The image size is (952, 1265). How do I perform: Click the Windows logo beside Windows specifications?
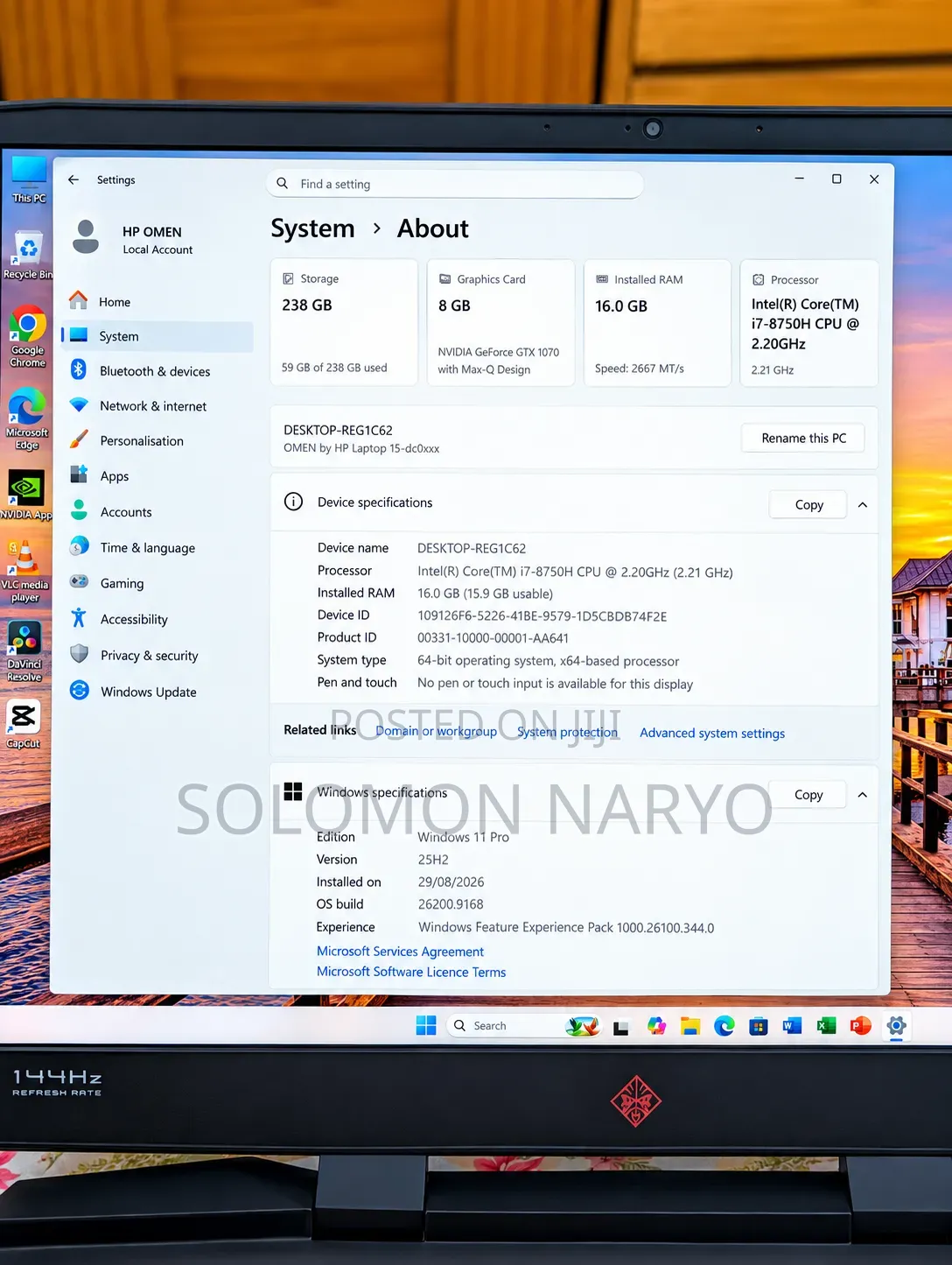click(x=293, y=791)
